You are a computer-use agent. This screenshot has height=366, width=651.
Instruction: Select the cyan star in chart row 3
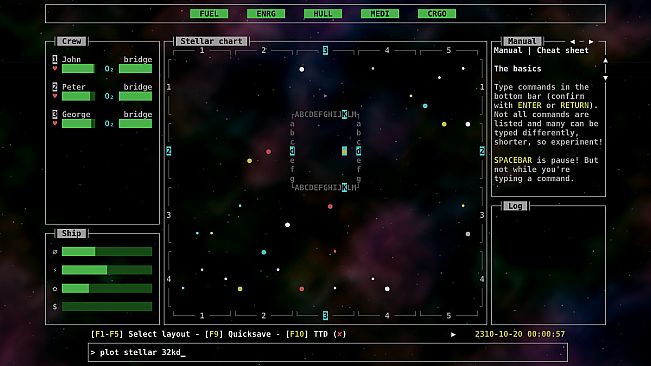pos(264,252)
